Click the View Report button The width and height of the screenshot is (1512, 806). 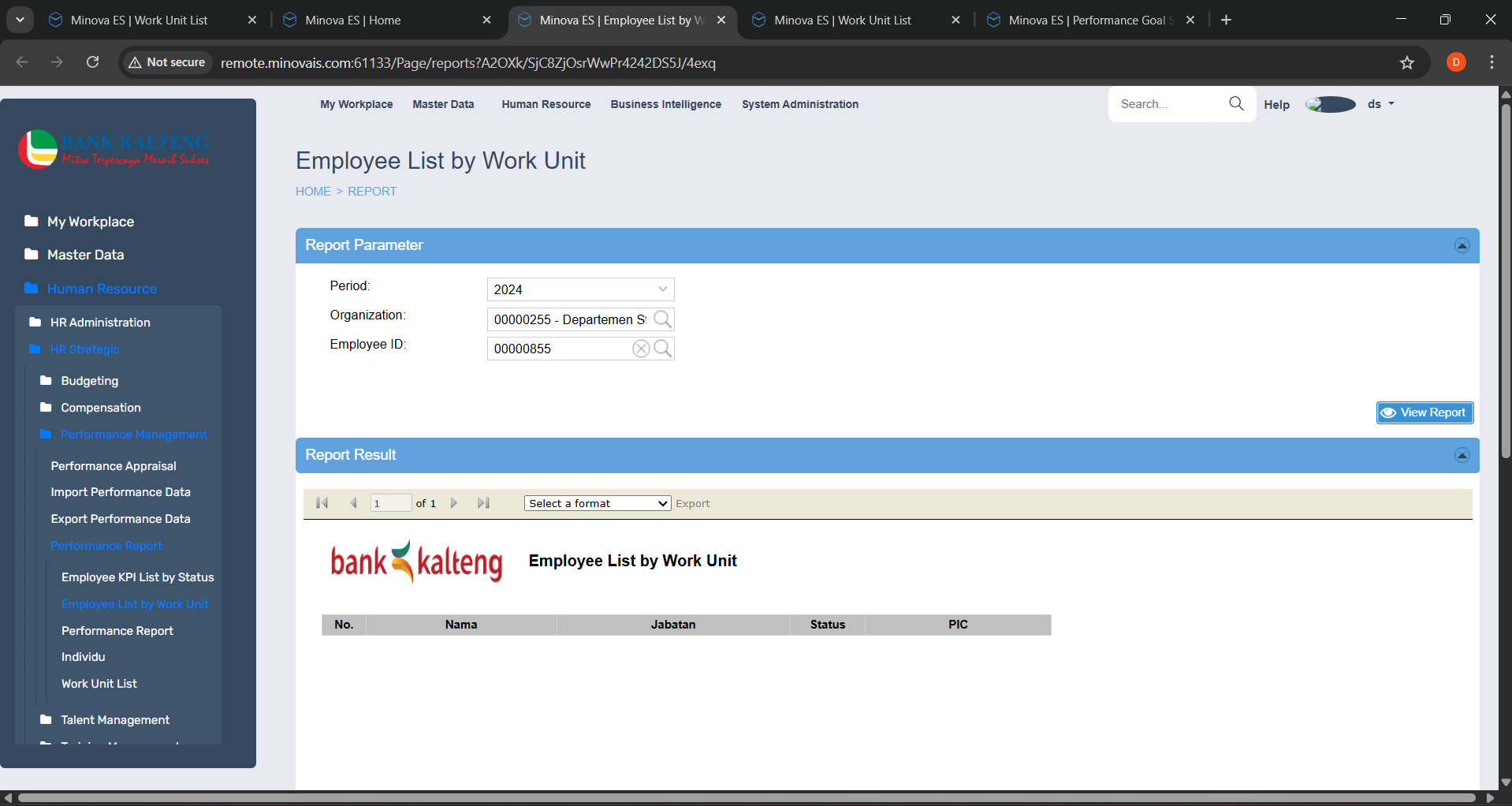click(1424, 412)
